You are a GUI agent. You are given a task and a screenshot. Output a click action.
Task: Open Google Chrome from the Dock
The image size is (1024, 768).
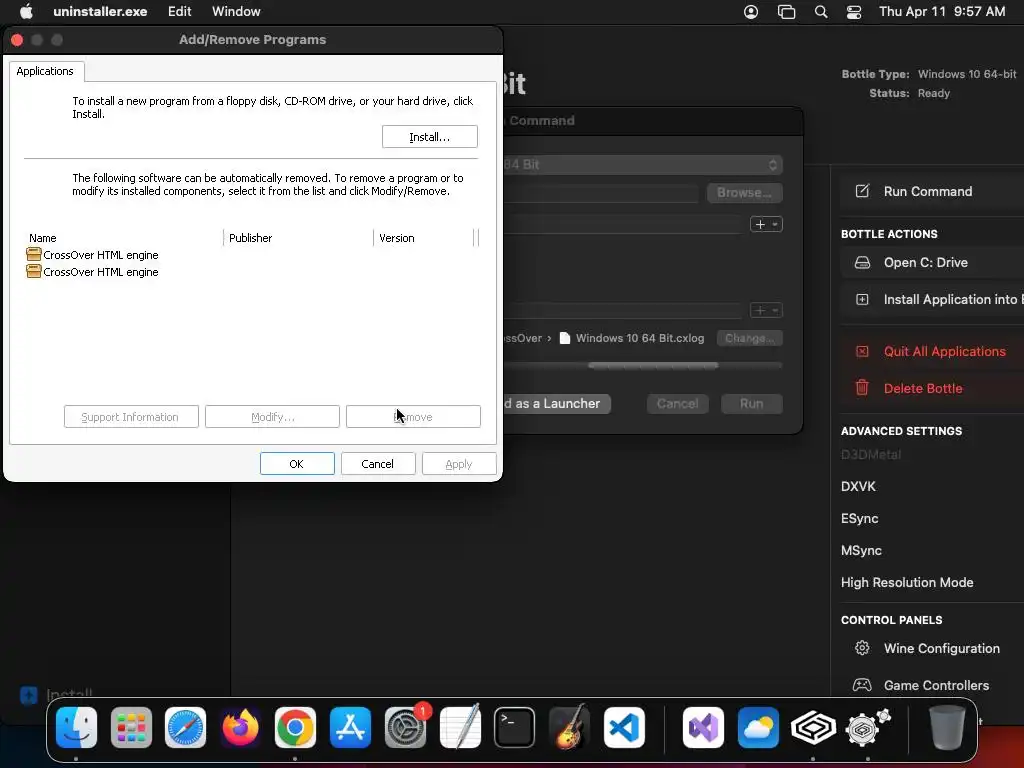[x=295, y=728]
